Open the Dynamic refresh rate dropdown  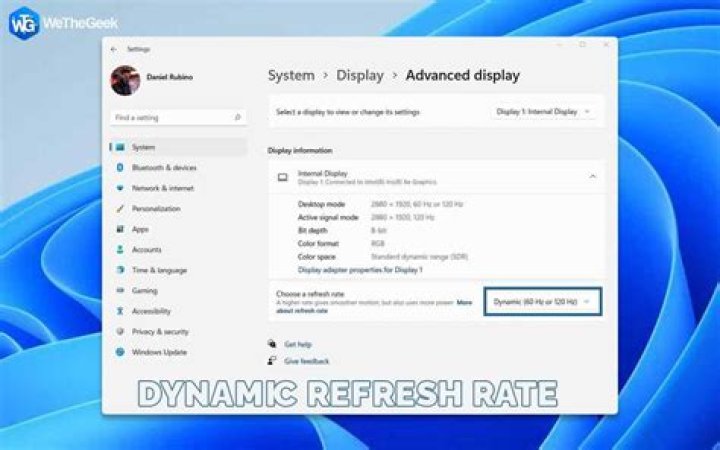point(542,302)
